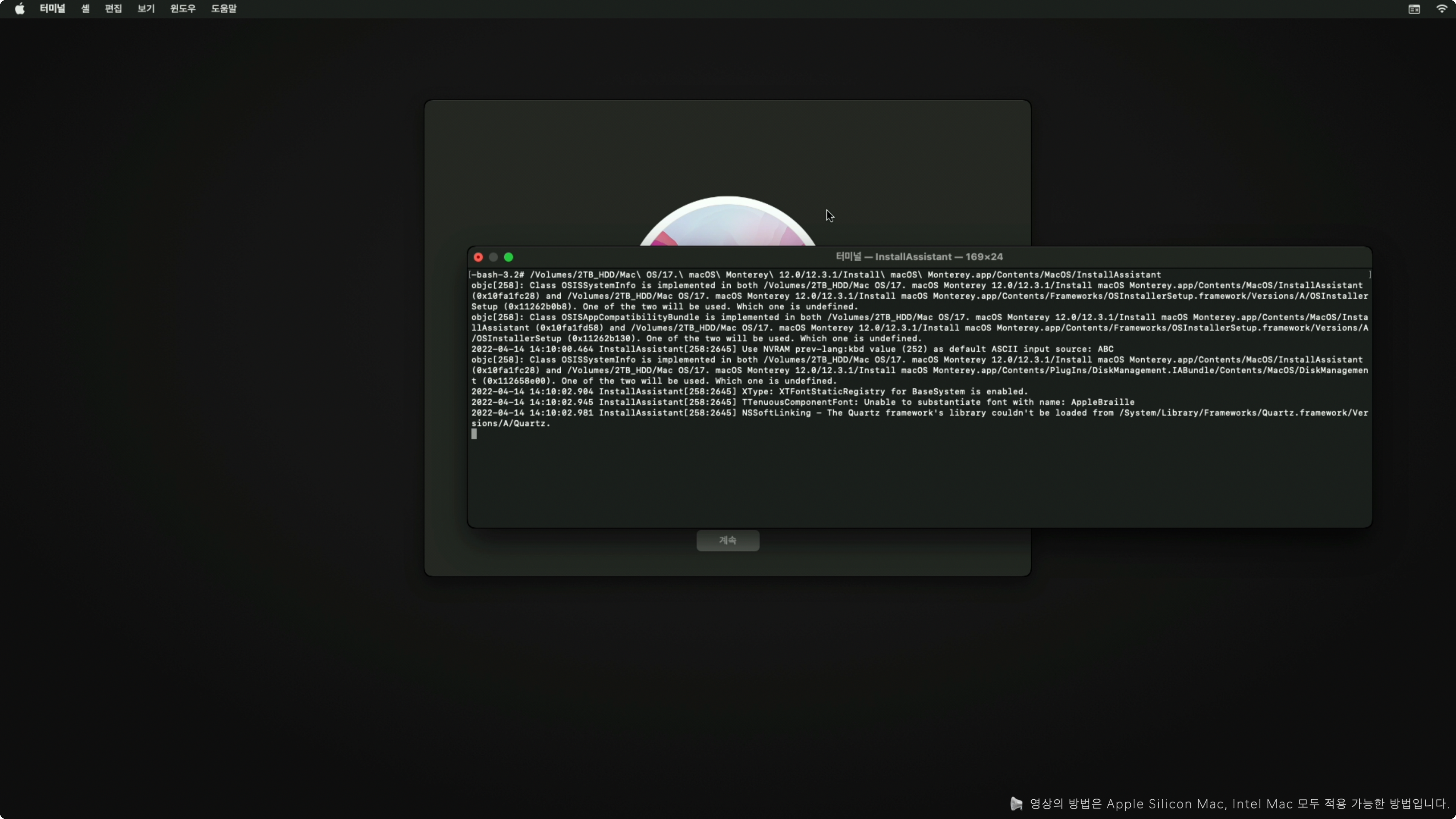Image resolution: width=1456 pixels, height=819 pixels.
Task: Click the AppleBraille font log line
Action: pos(803,402)
